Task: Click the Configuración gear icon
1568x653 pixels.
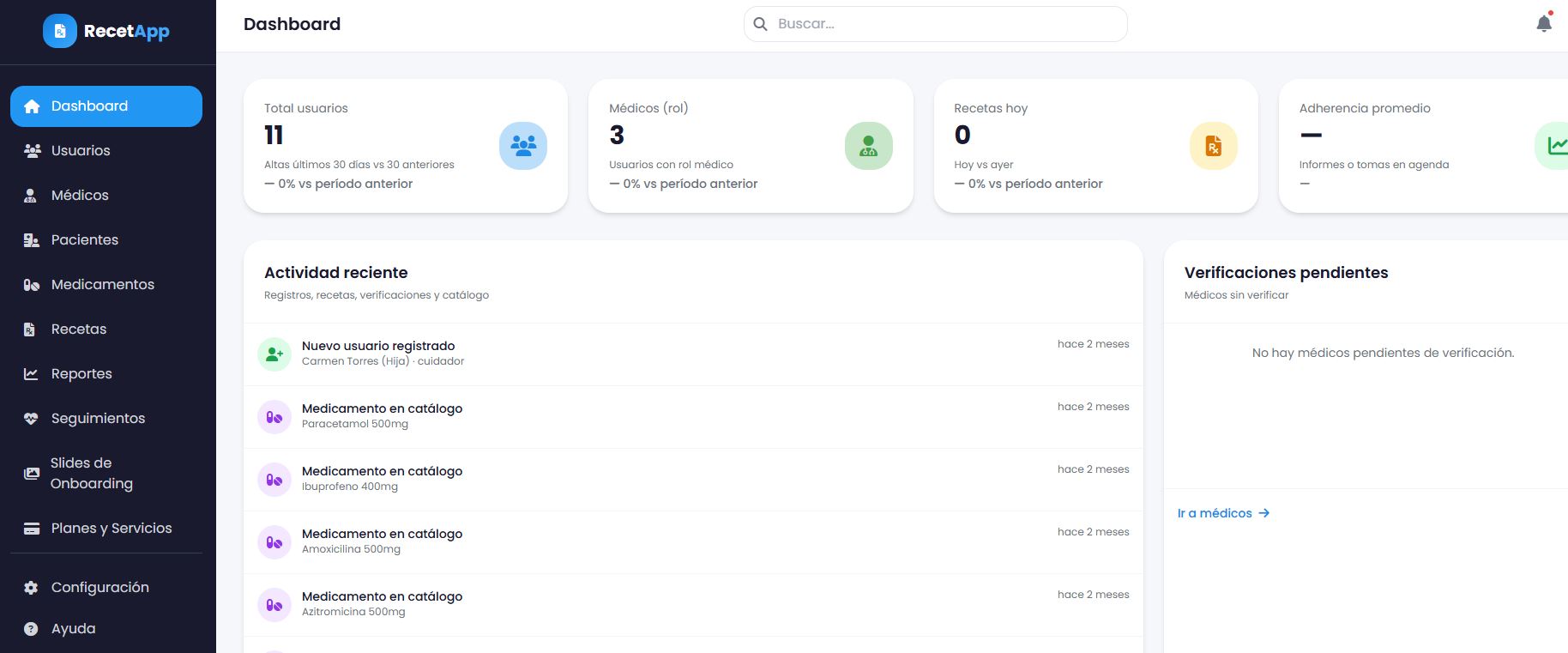Action: click(x=31, y=588)
